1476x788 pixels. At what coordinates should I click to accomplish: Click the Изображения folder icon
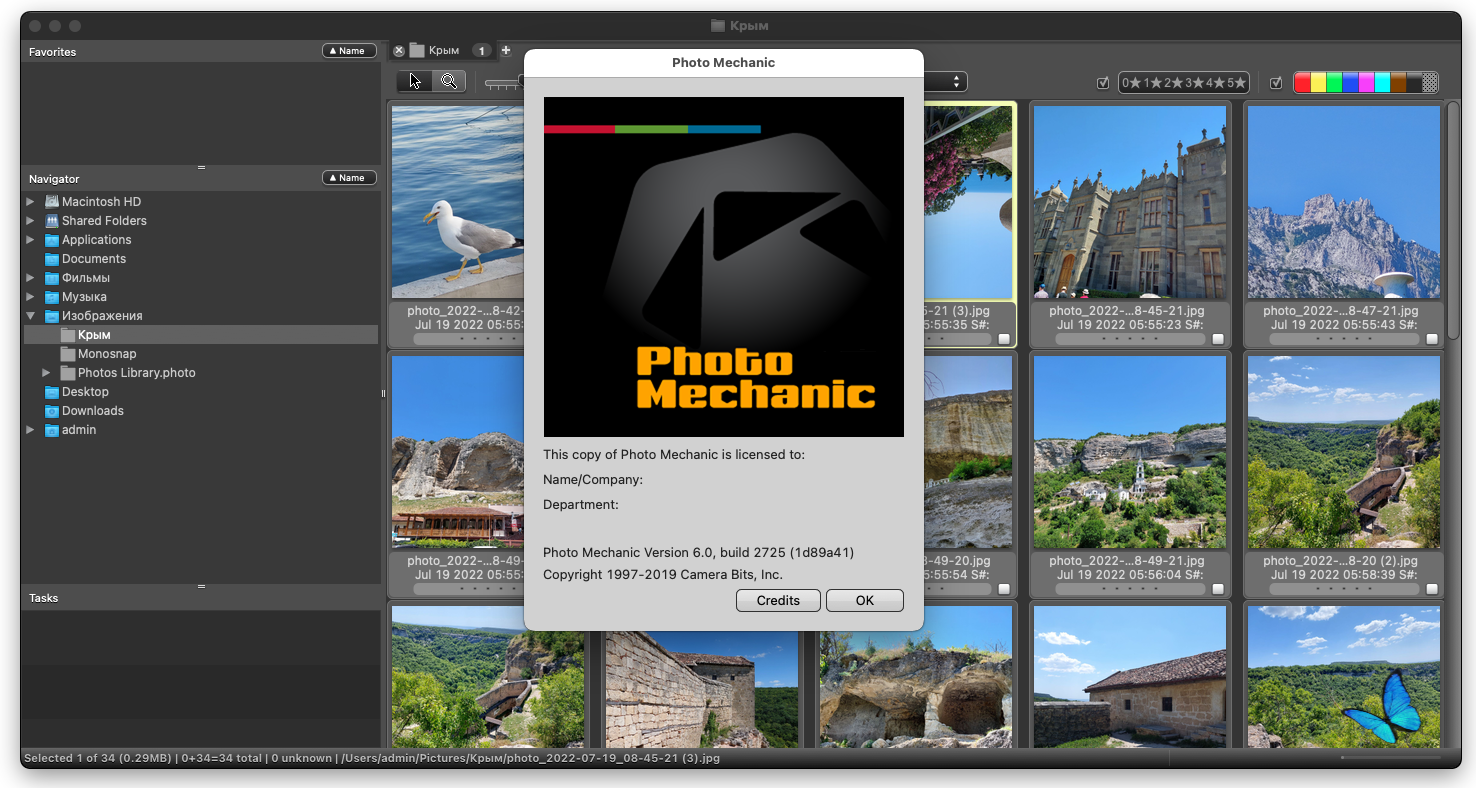(x=52, y=316)
